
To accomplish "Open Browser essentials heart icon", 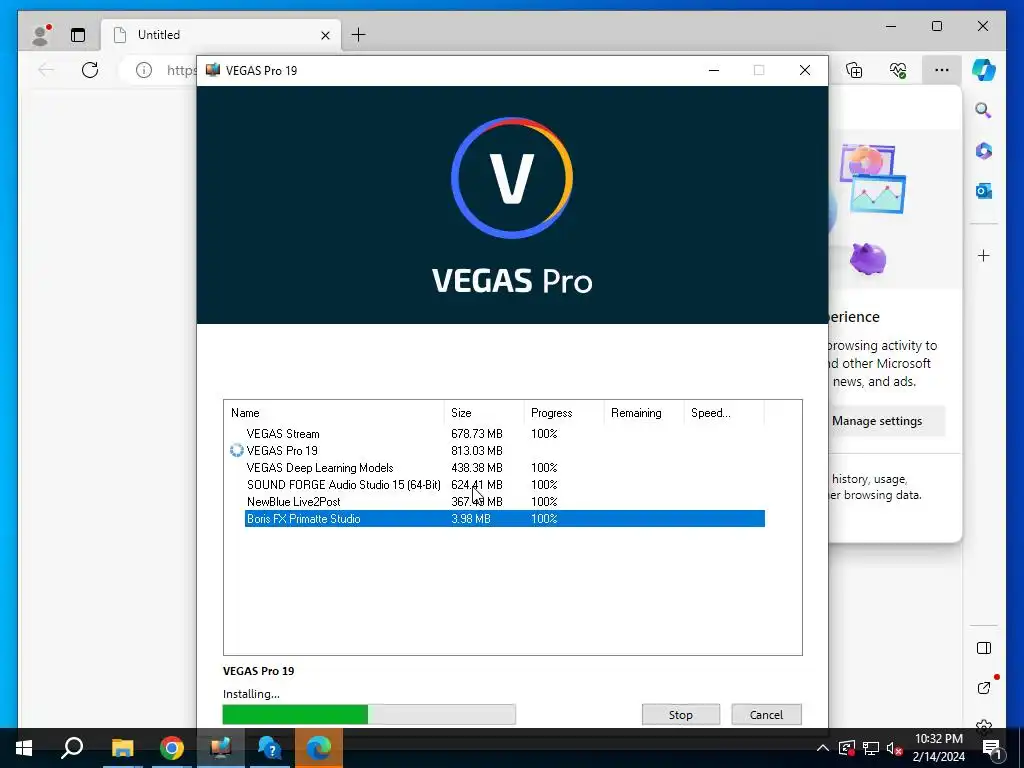I will (899, 70).
